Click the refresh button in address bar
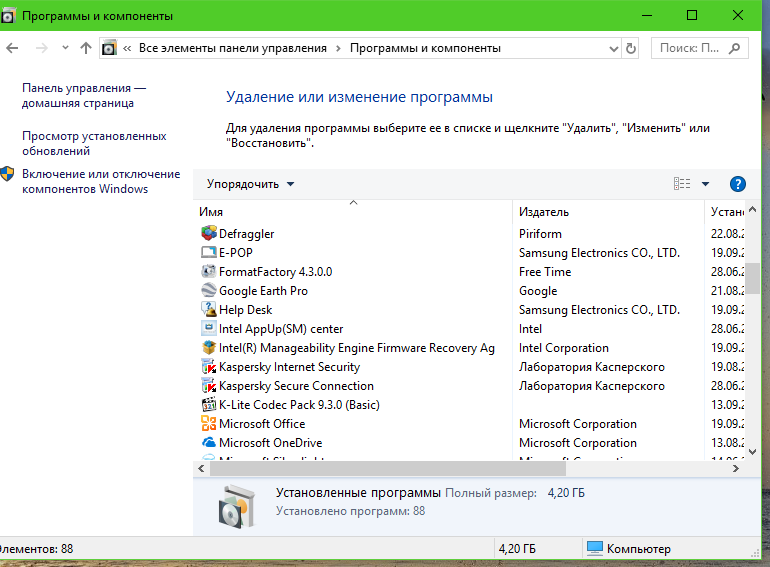 point(631,48)
